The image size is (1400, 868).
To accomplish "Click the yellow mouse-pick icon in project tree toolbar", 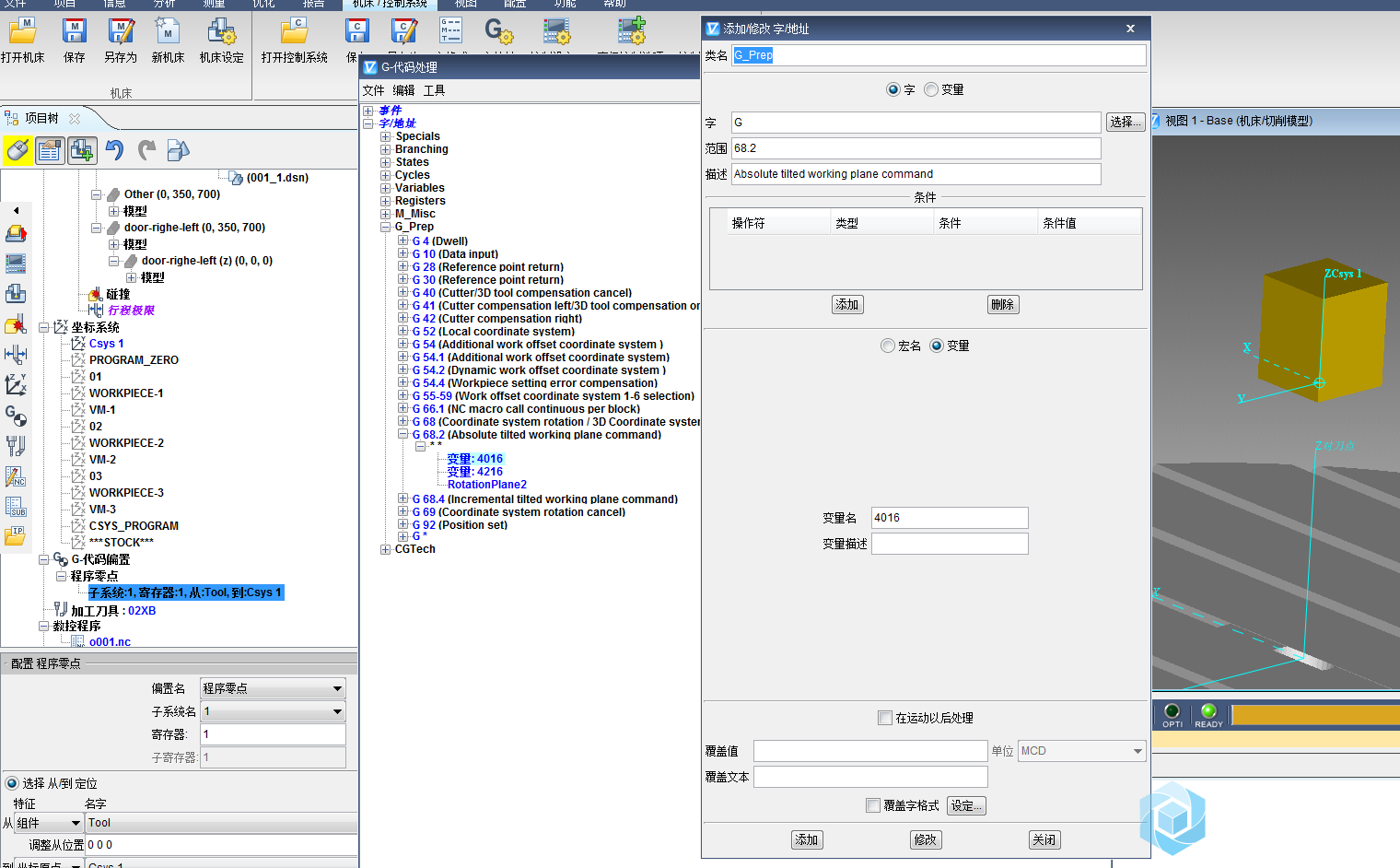I will (x=17, y=150).
